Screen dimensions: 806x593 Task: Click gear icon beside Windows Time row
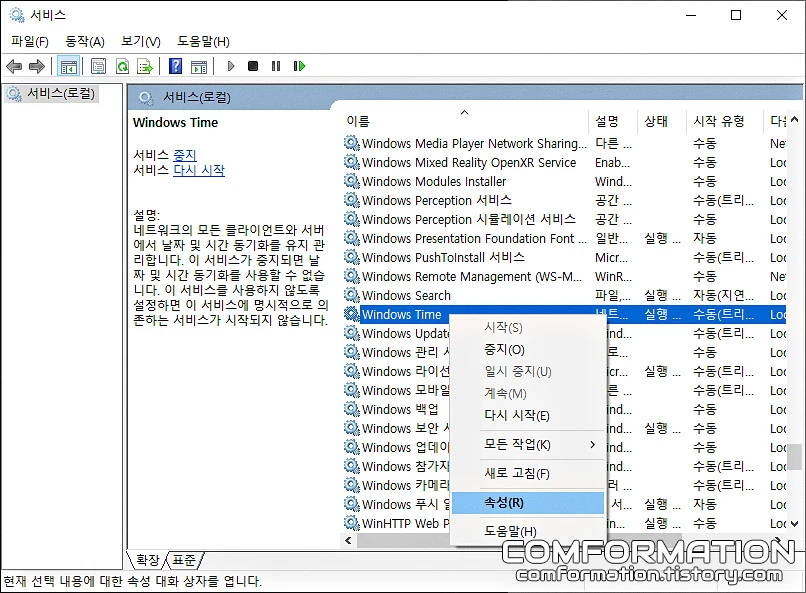pos(352,314)
